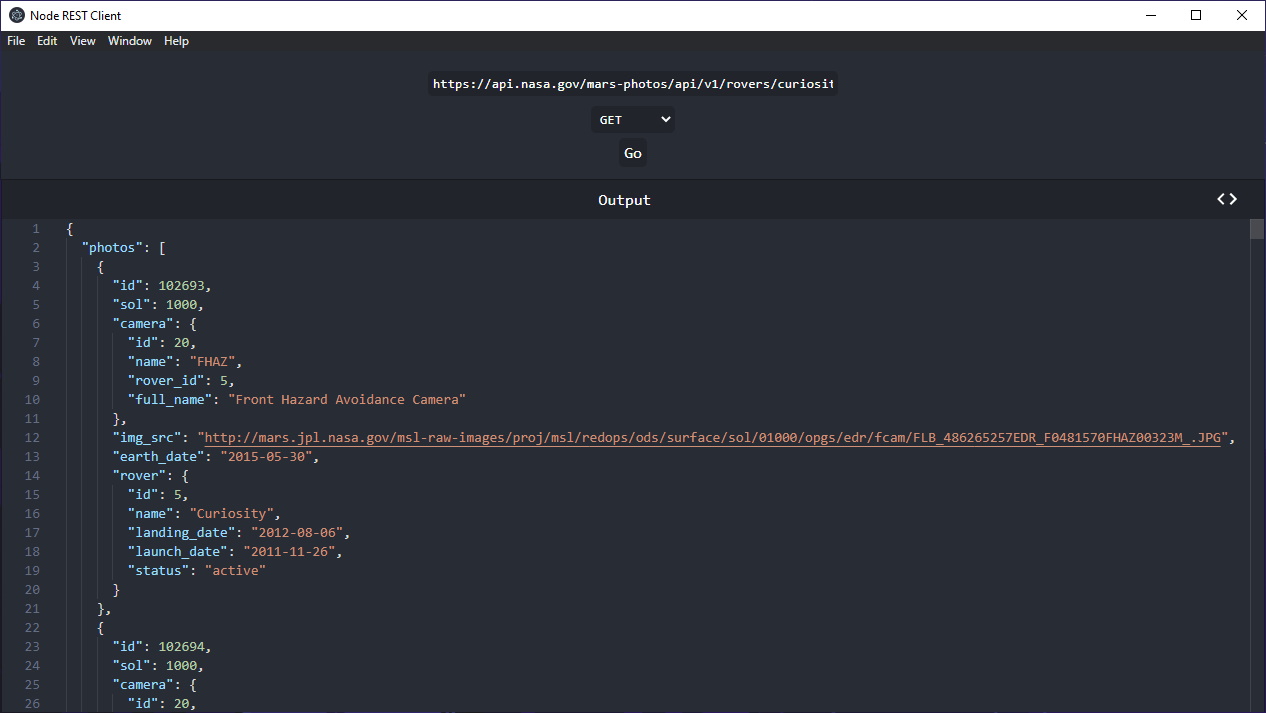This screenshot has width=1266, height=713.
Task: Select the id value 102693
Action: 181,285
